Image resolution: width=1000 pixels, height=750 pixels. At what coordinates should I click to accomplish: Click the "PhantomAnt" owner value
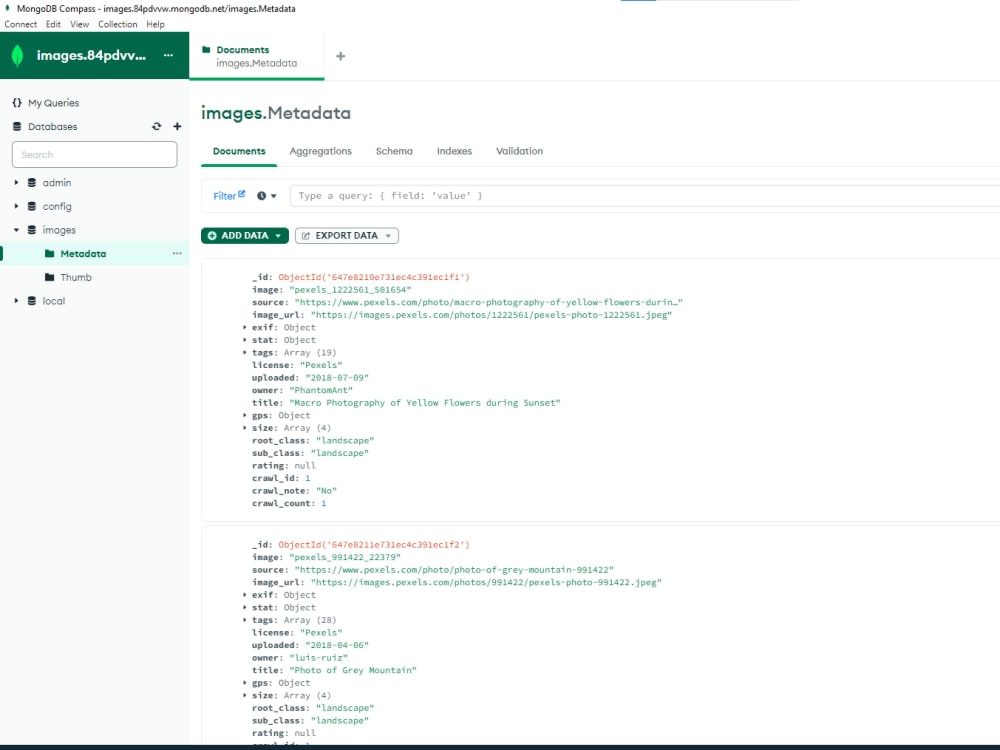click(321, 390)
